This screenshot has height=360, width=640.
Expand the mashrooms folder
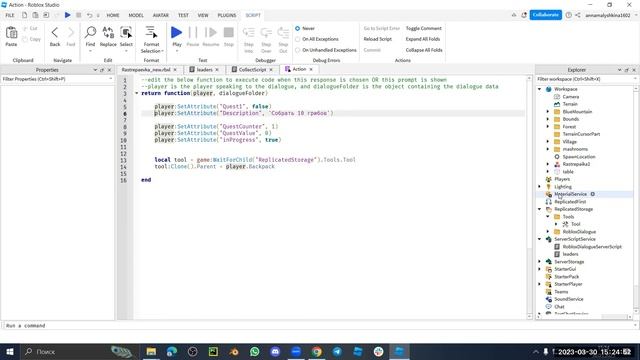click(548, 149)
